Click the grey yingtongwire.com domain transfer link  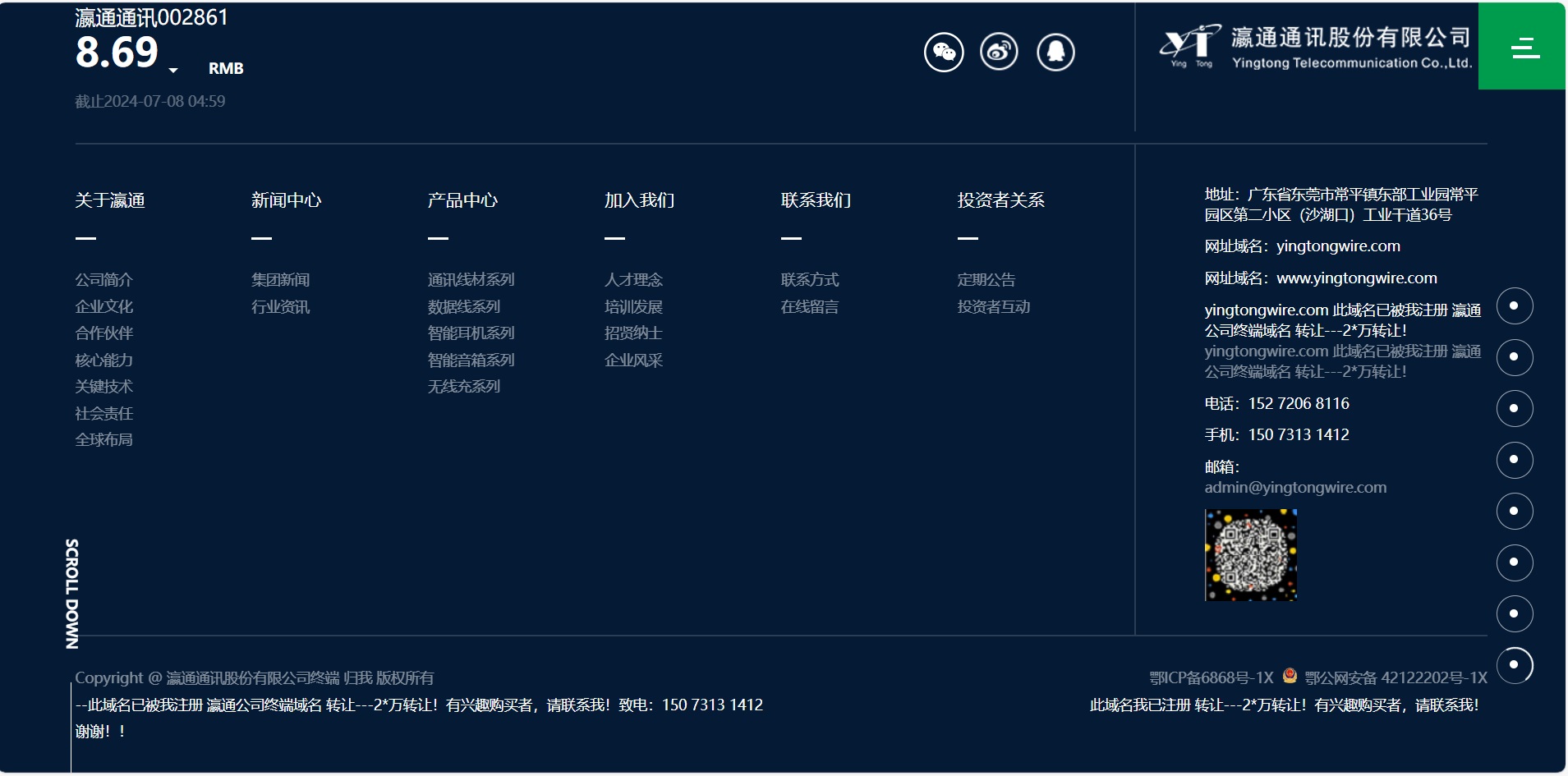pos(1342,361)
